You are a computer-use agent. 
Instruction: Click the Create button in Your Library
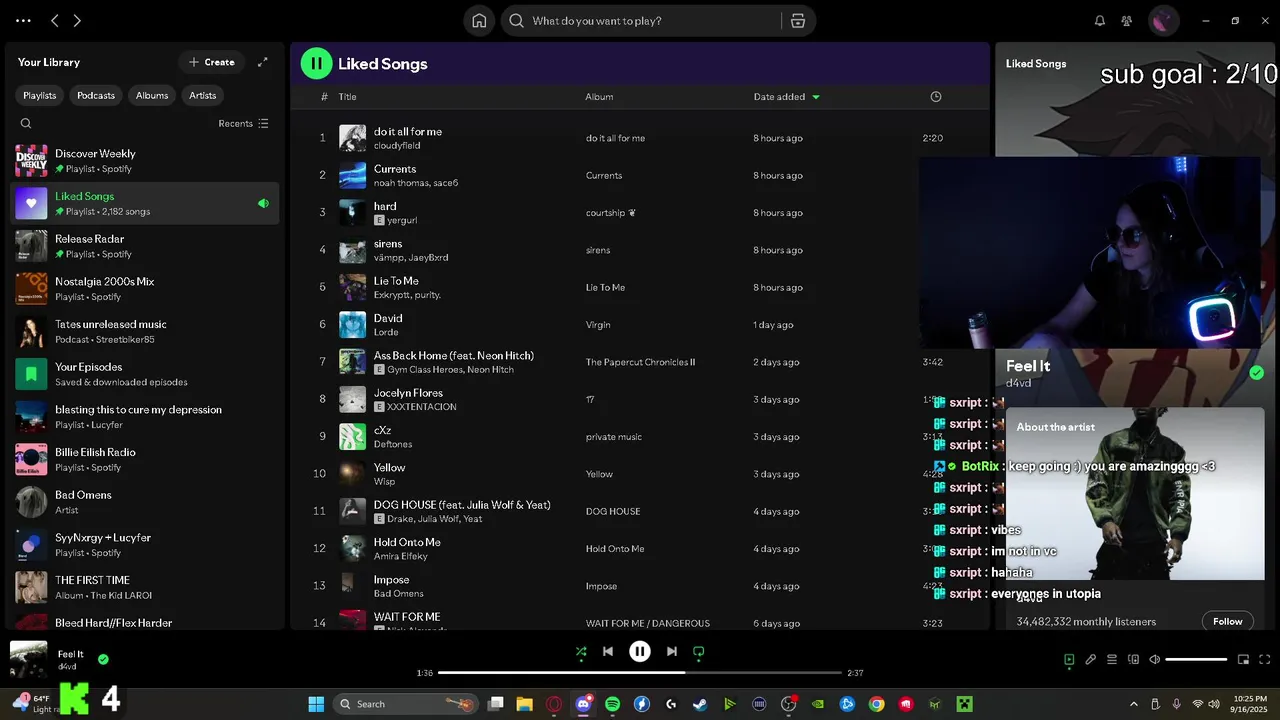211,62
